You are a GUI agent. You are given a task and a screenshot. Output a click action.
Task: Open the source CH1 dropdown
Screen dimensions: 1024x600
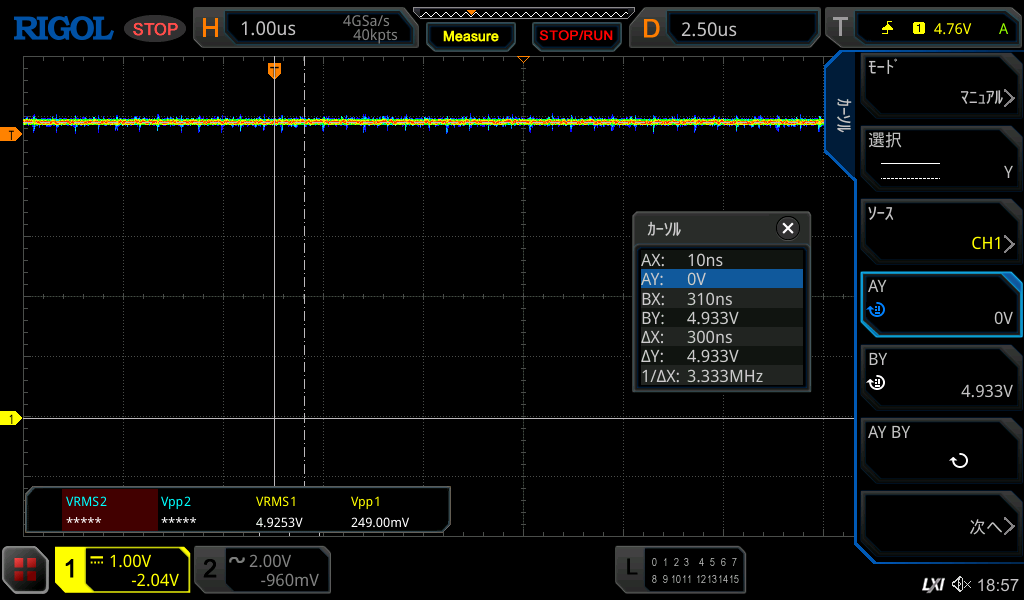940,229
